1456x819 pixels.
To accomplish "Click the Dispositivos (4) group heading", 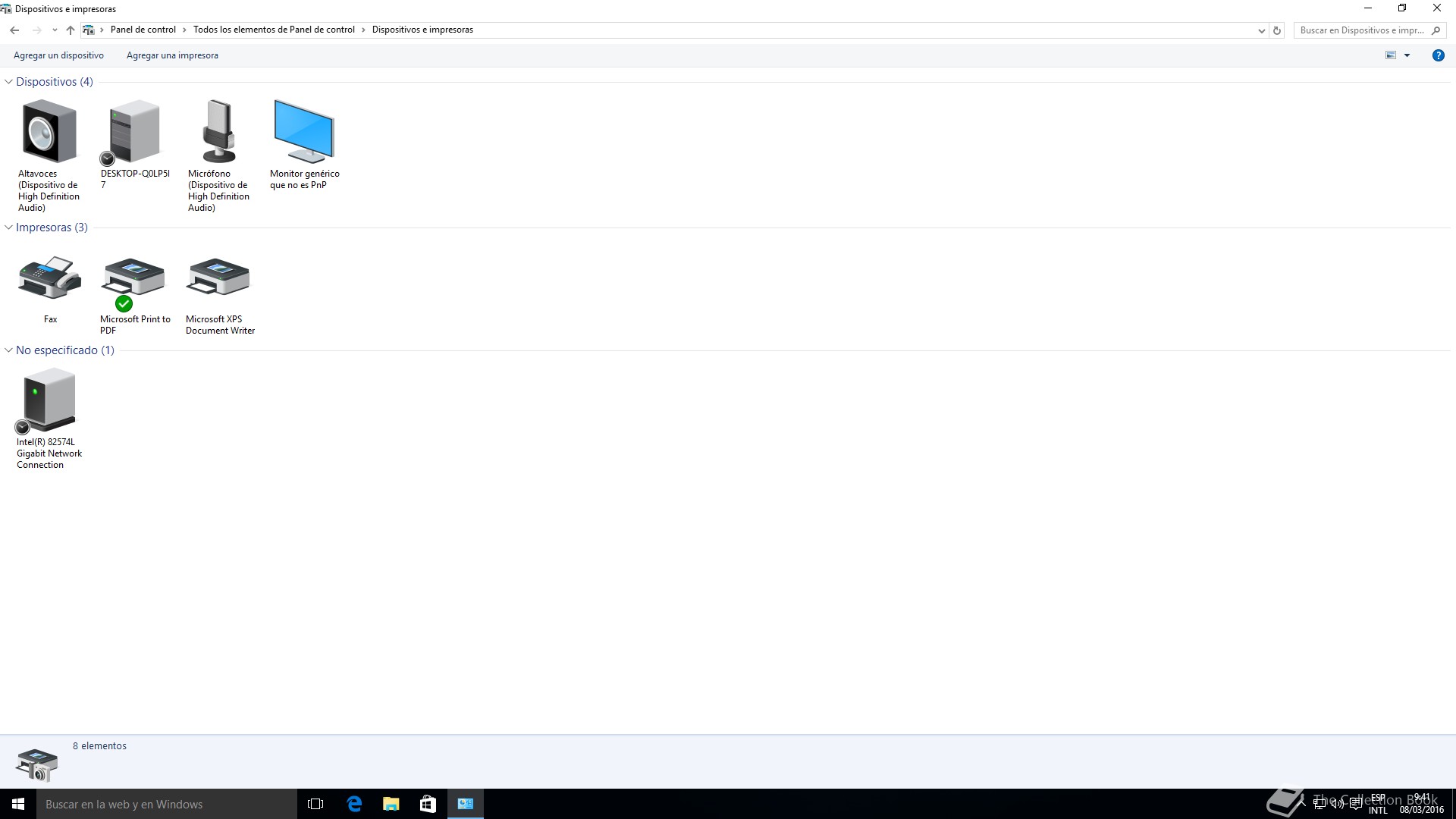I will tap(55, 82).
